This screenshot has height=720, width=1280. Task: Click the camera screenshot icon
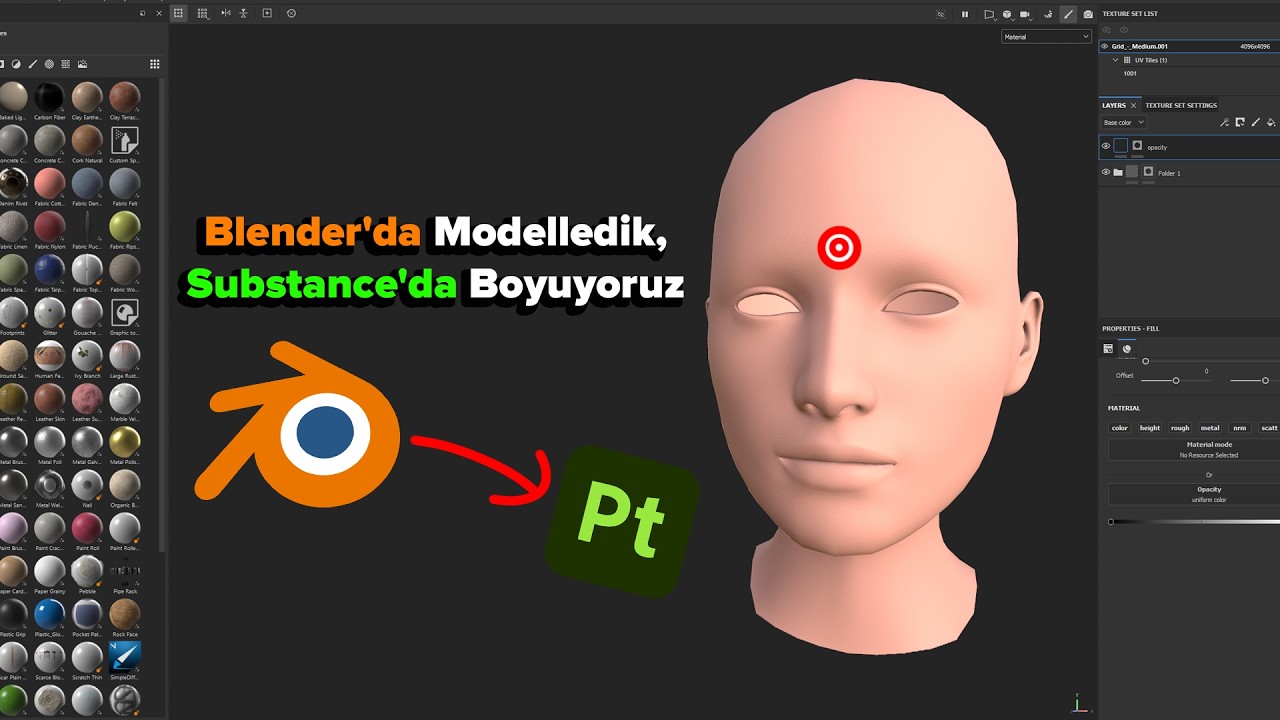pos(1088,14)
